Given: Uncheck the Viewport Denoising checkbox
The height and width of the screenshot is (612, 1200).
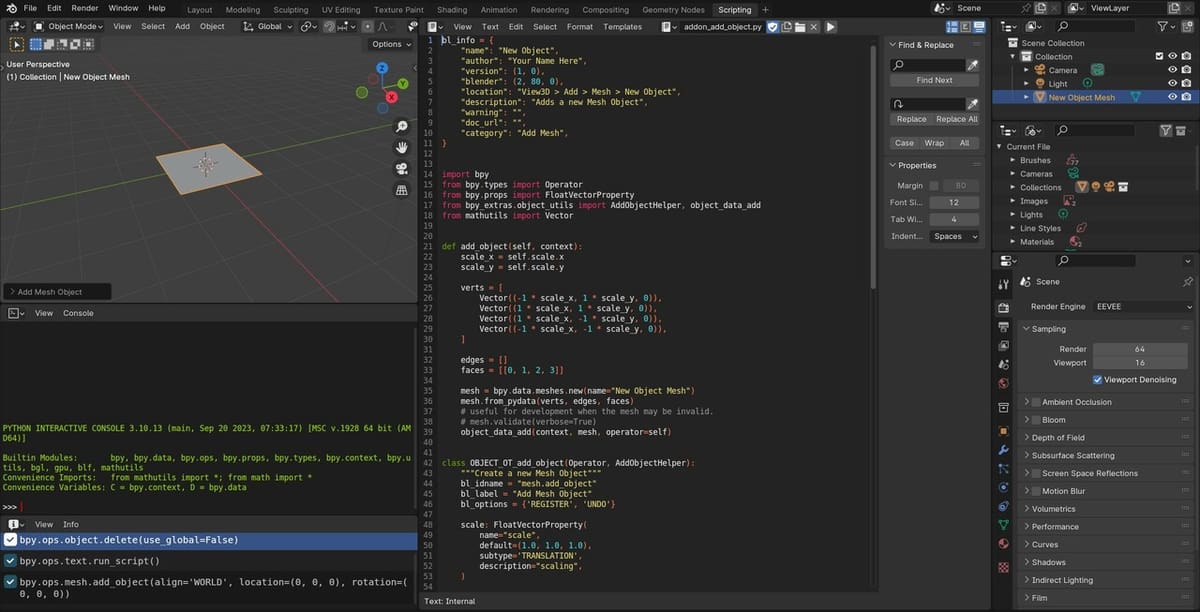Looking at the screenshot, I should tap(1098, 380).
